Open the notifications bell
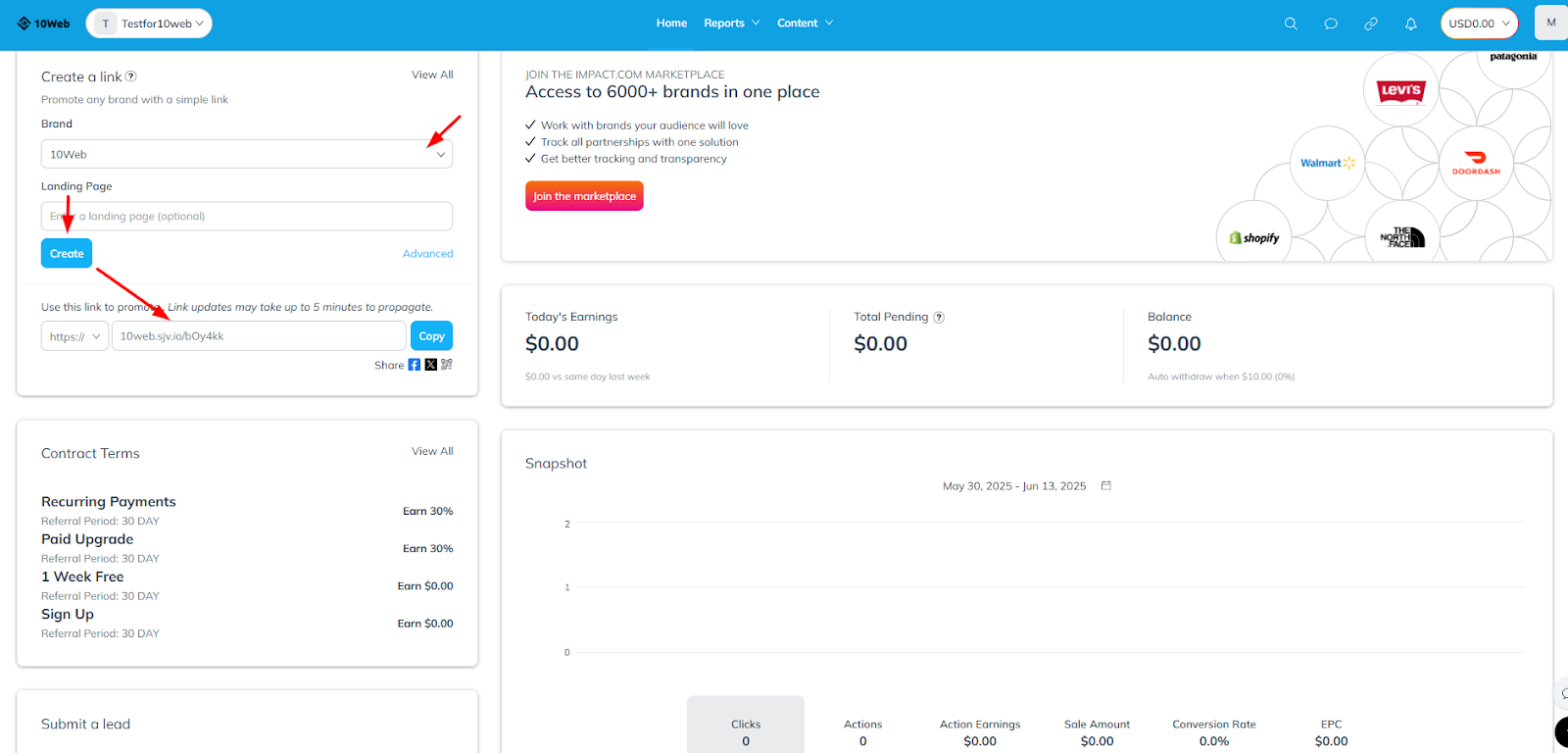The image size is (1568, 753). click(1411, 24)
